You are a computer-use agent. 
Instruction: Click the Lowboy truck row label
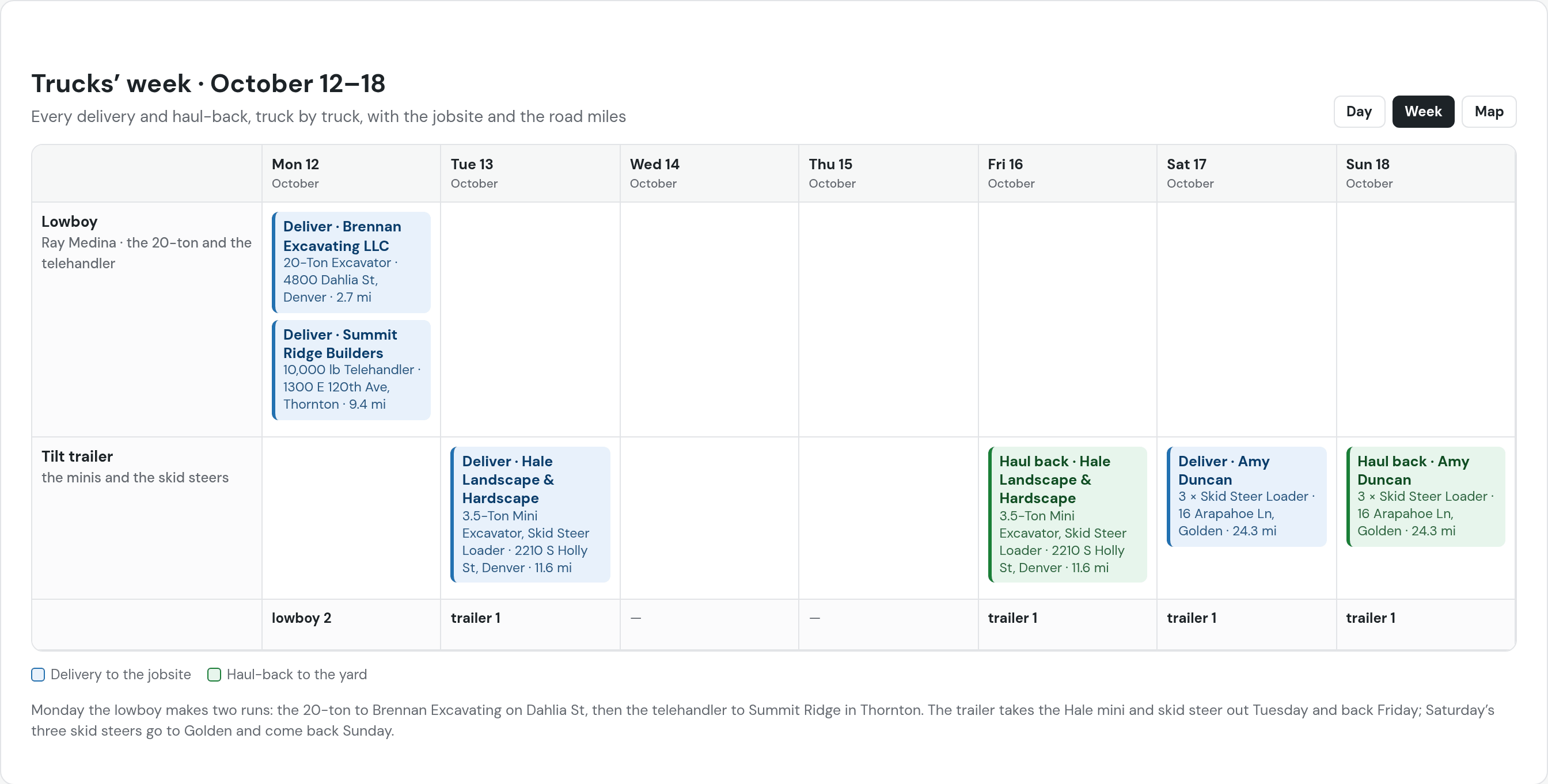click(69, 222)
